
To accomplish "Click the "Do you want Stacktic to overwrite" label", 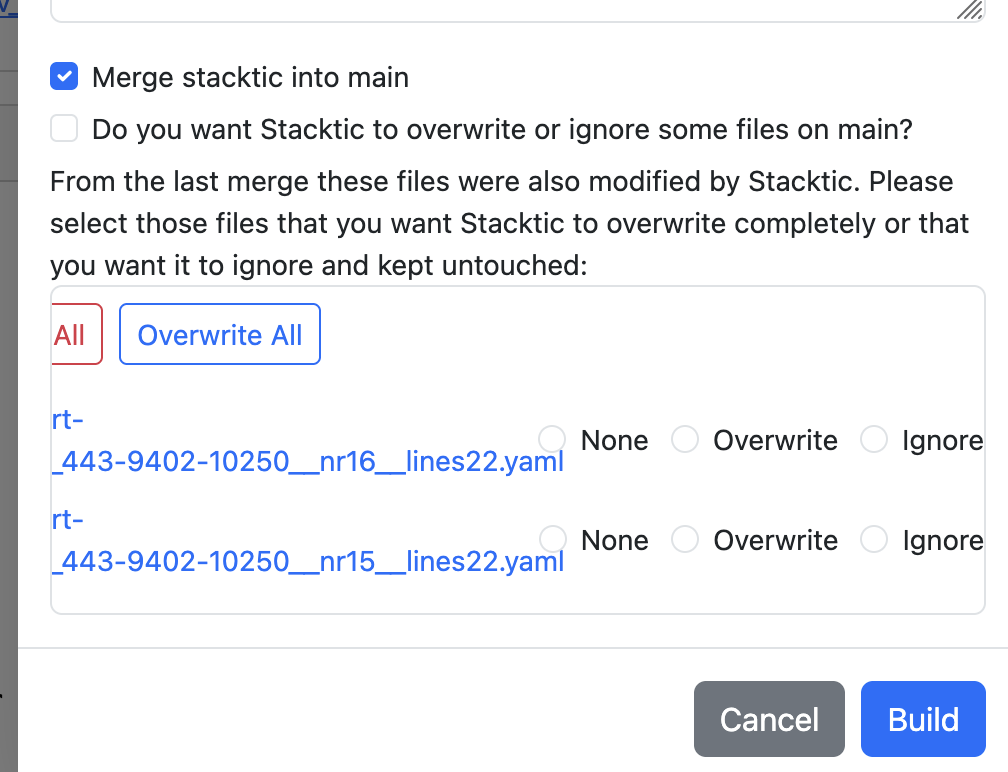I will point(502,129).
